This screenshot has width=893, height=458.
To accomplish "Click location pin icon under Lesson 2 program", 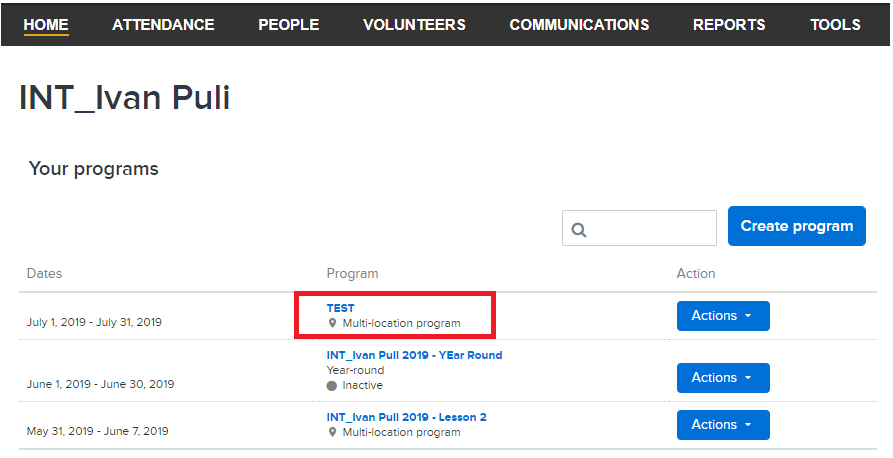I will click(x=333, y=432).
